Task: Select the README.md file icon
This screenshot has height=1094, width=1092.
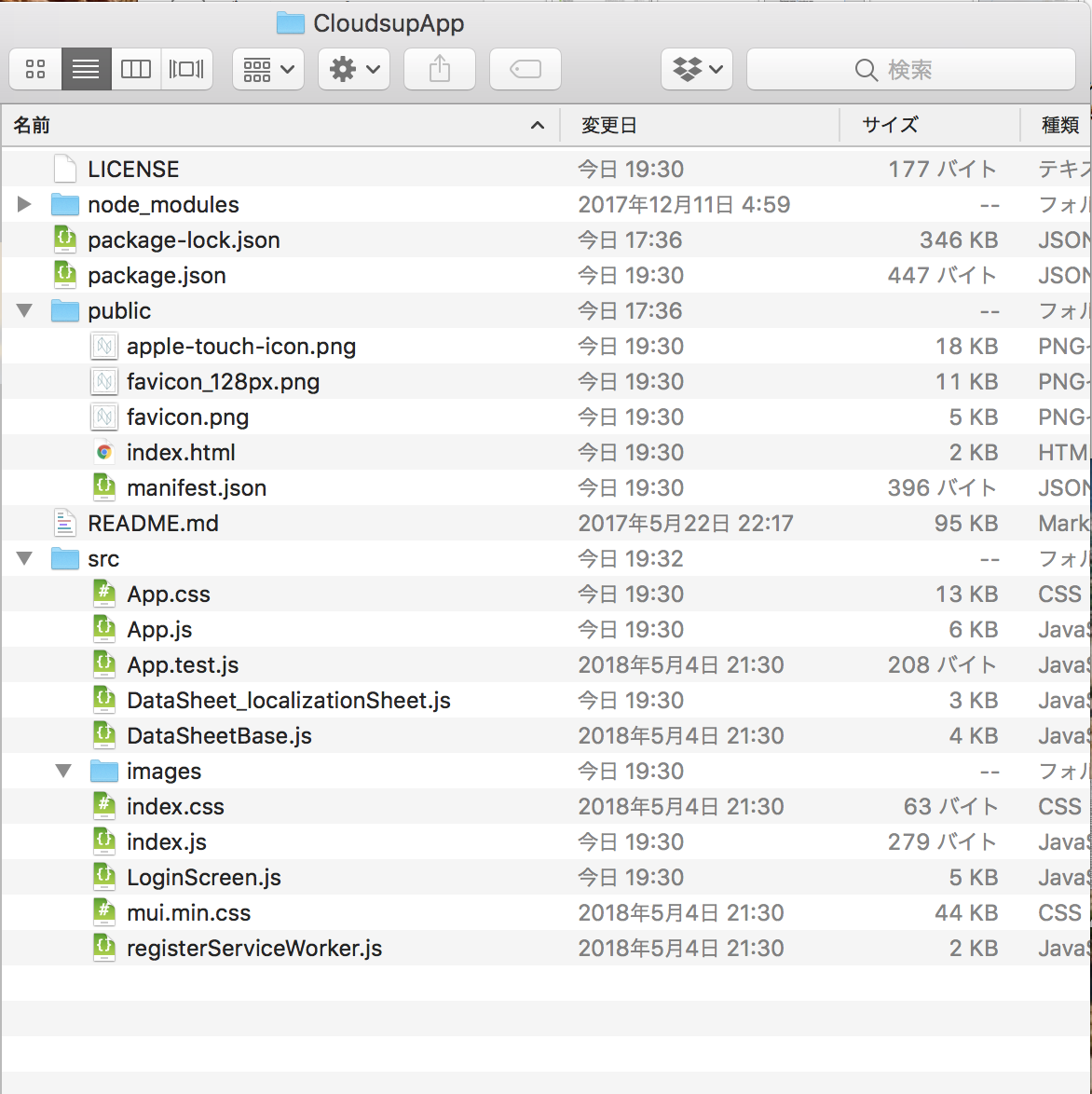Action: [x=65, y=523]
